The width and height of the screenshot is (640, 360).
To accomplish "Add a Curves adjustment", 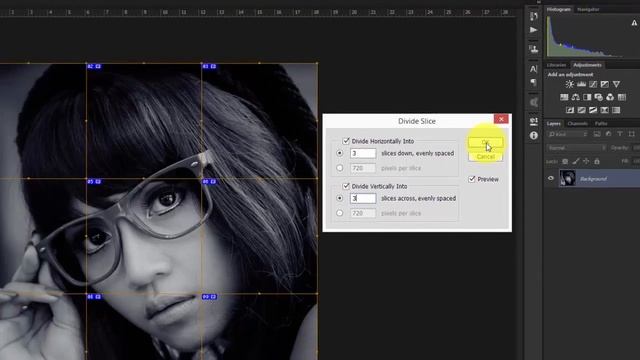I will pyautogui.click(x=593, y=84).
